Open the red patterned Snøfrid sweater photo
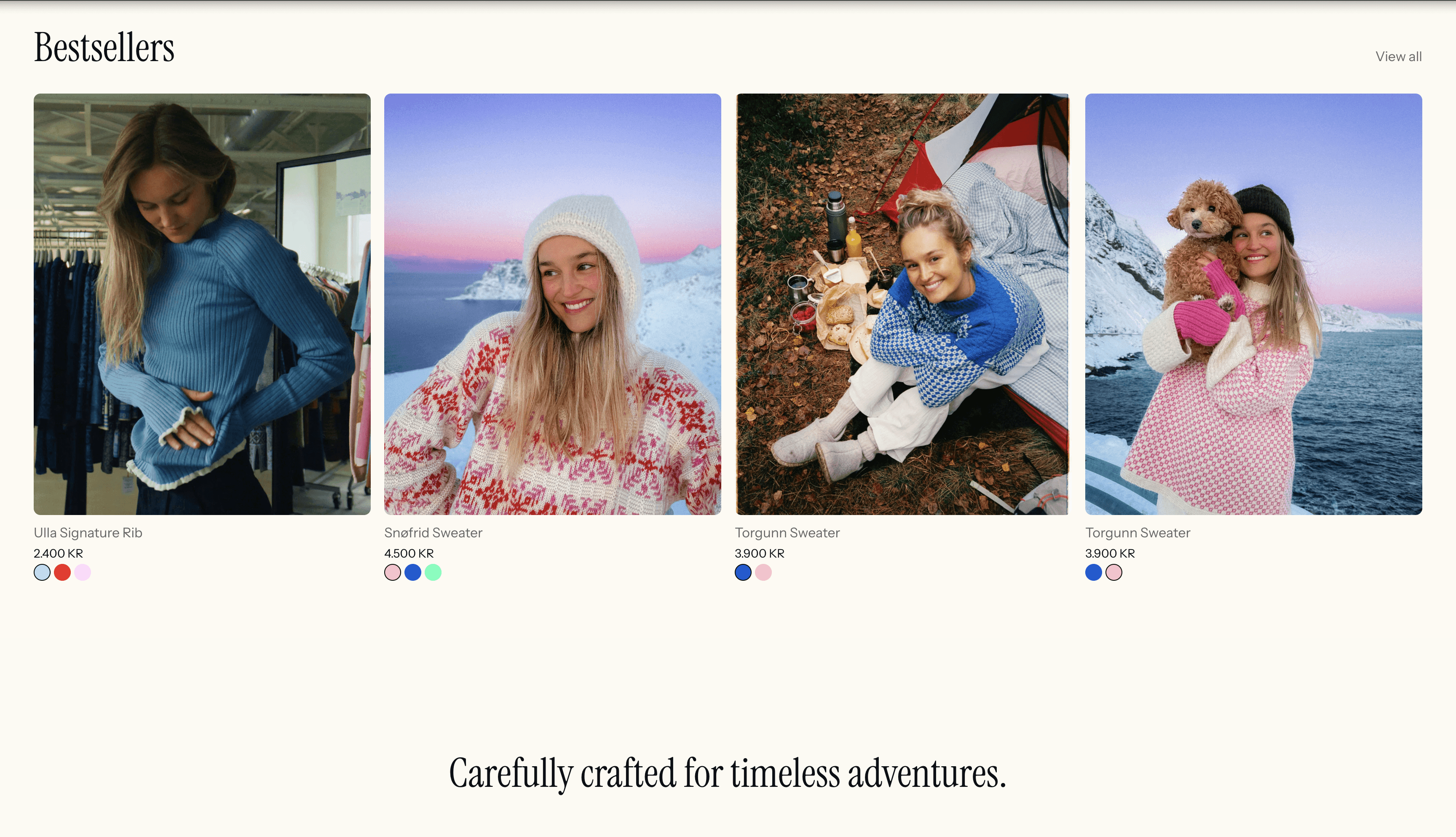The height and width of the screenshot is (837, 1456). [553, 304]
